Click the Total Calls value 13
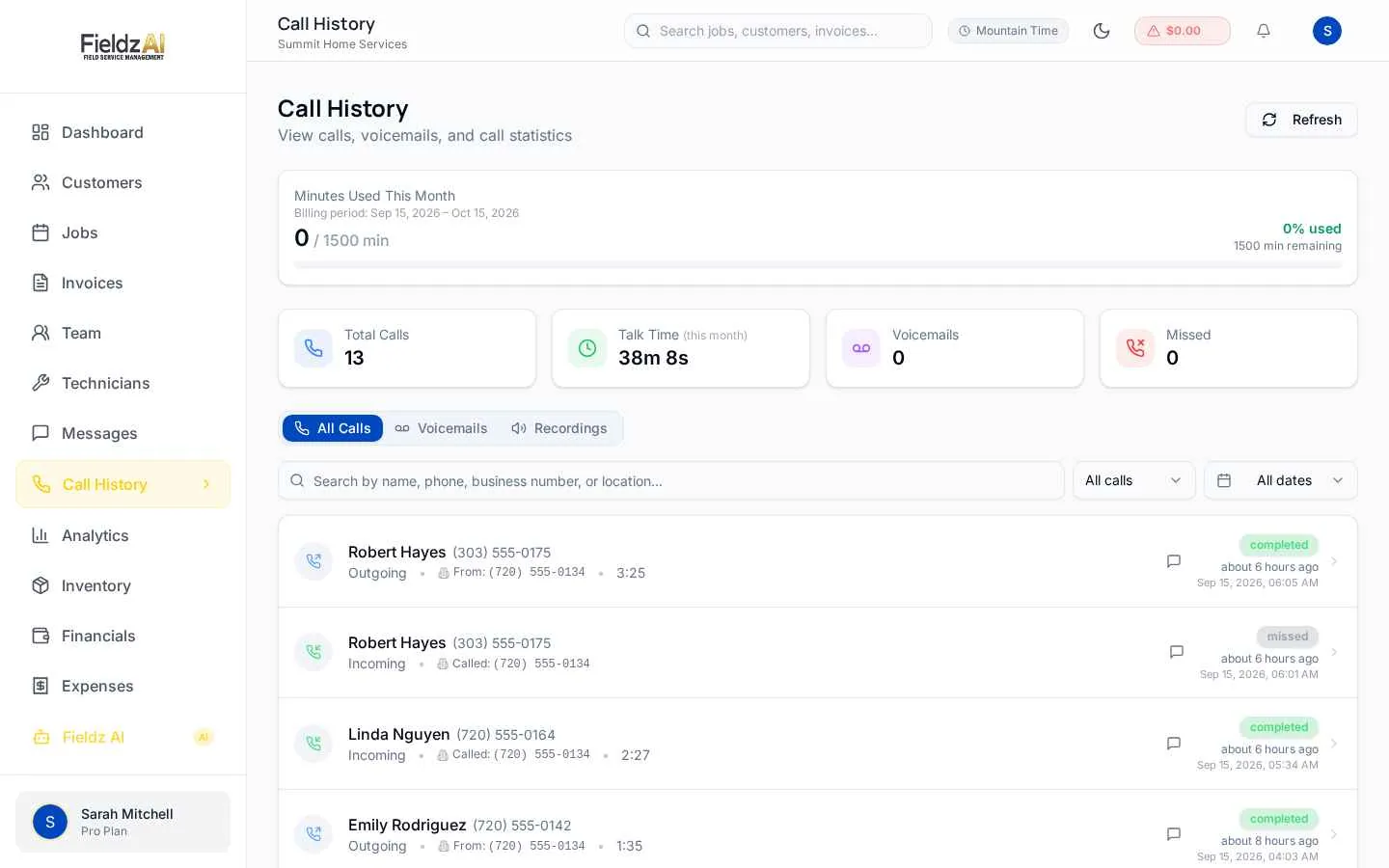1389x868 pixels. click(354, 358)
